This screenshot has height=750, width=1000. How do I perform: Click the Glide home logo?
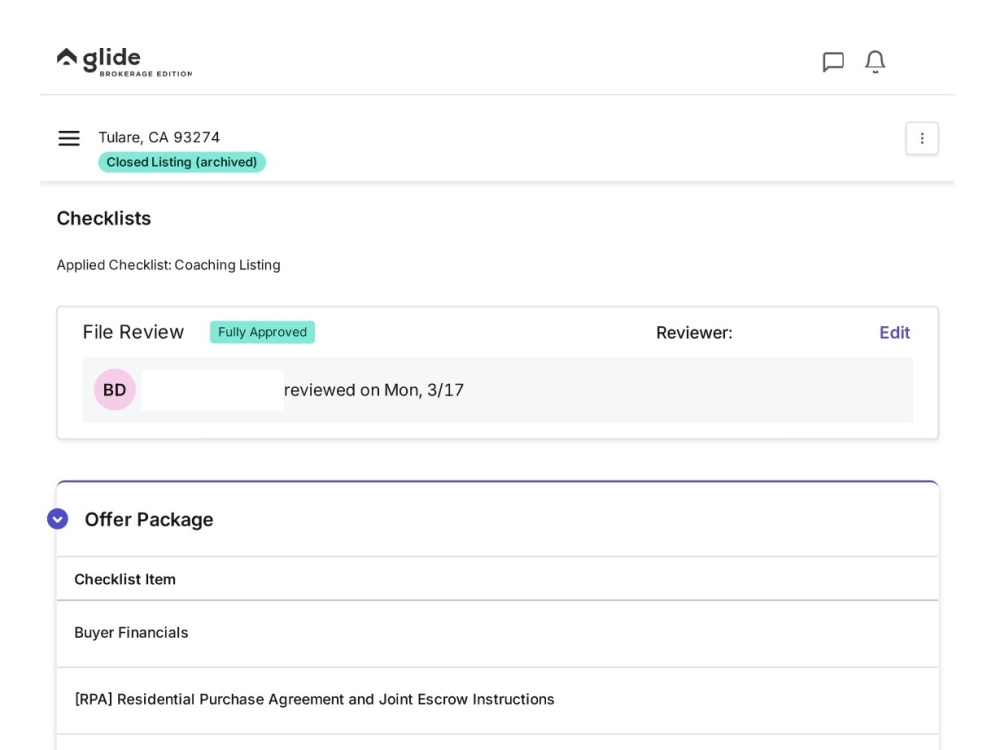pos(124,62)
